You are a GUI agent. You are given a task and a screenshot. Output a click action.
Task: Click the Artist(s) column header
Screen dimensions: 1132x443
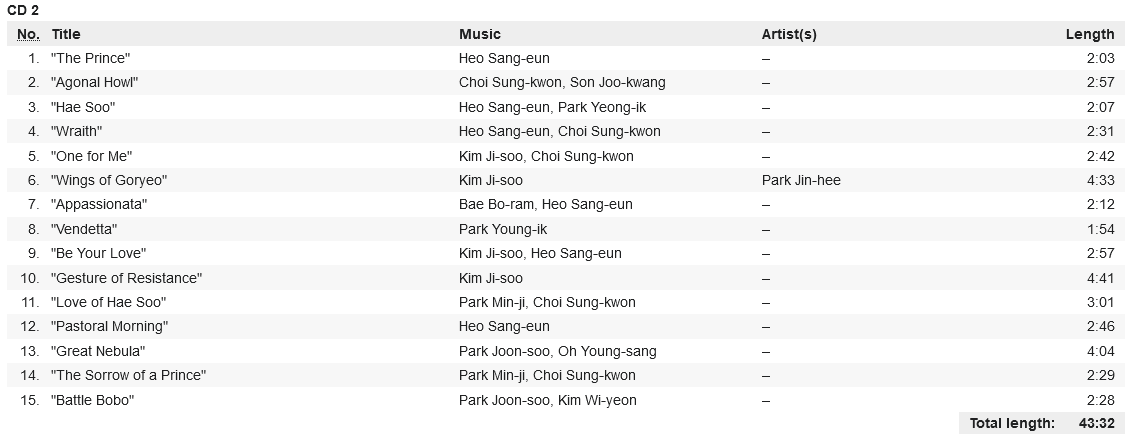[x=789, y=34]
